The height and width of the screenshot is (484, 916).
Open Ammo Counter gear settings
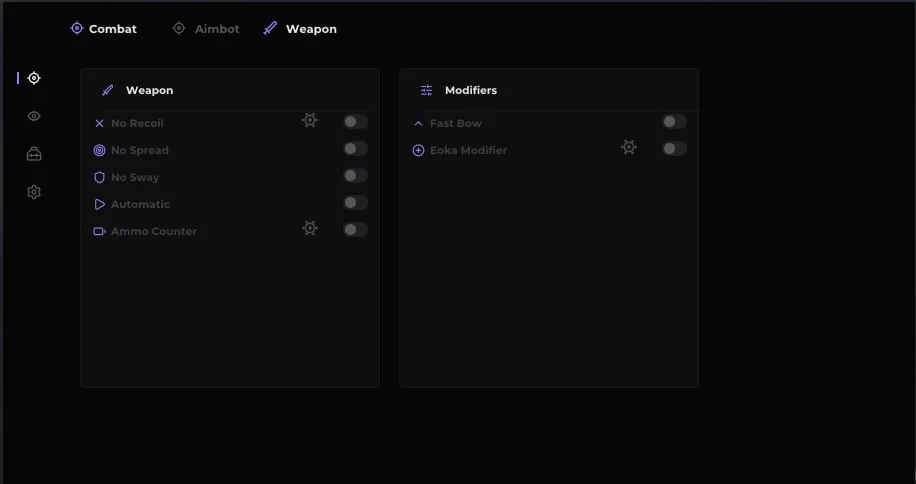[310, 228]
